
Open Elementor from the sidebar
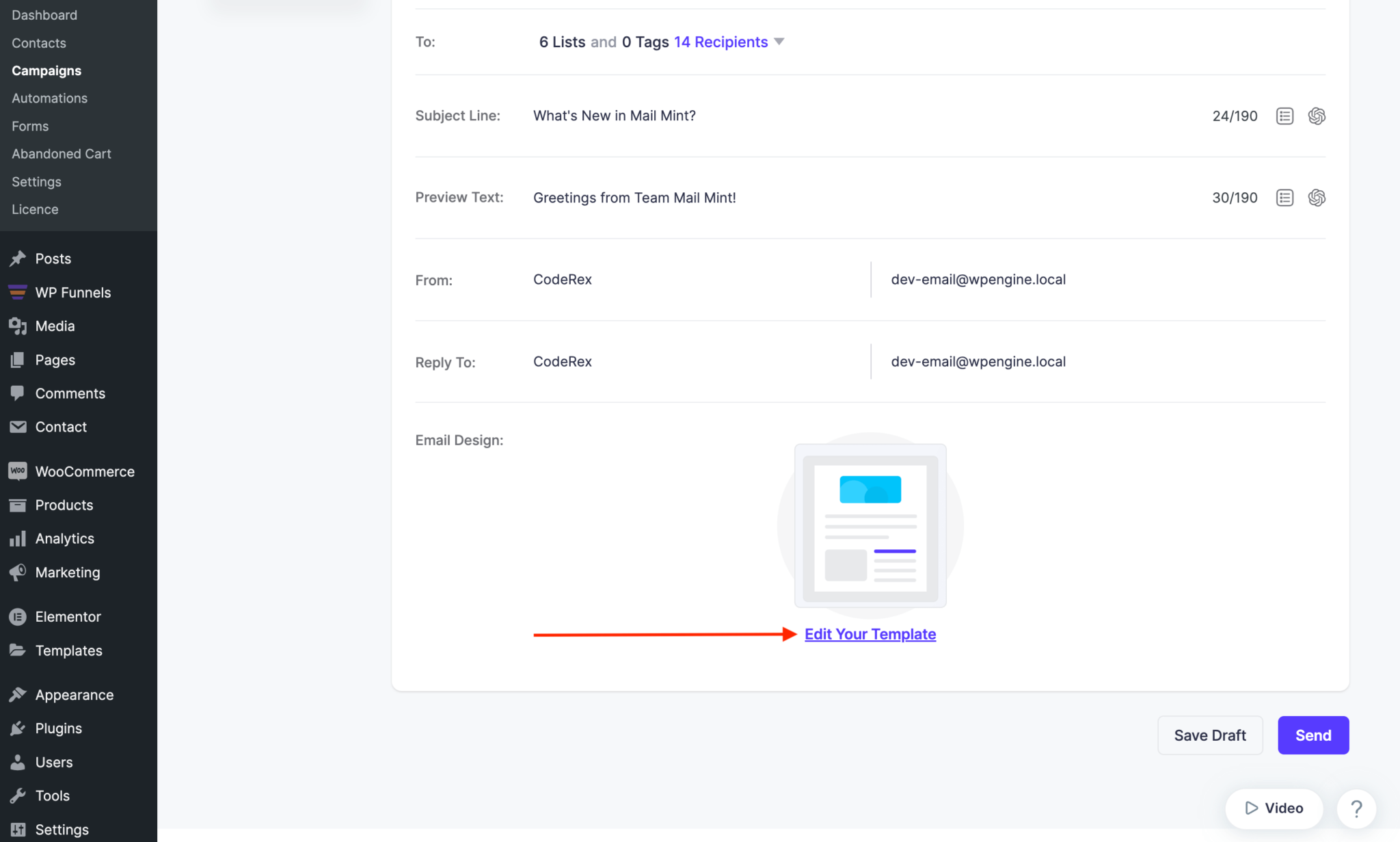[x=68, y=616]
